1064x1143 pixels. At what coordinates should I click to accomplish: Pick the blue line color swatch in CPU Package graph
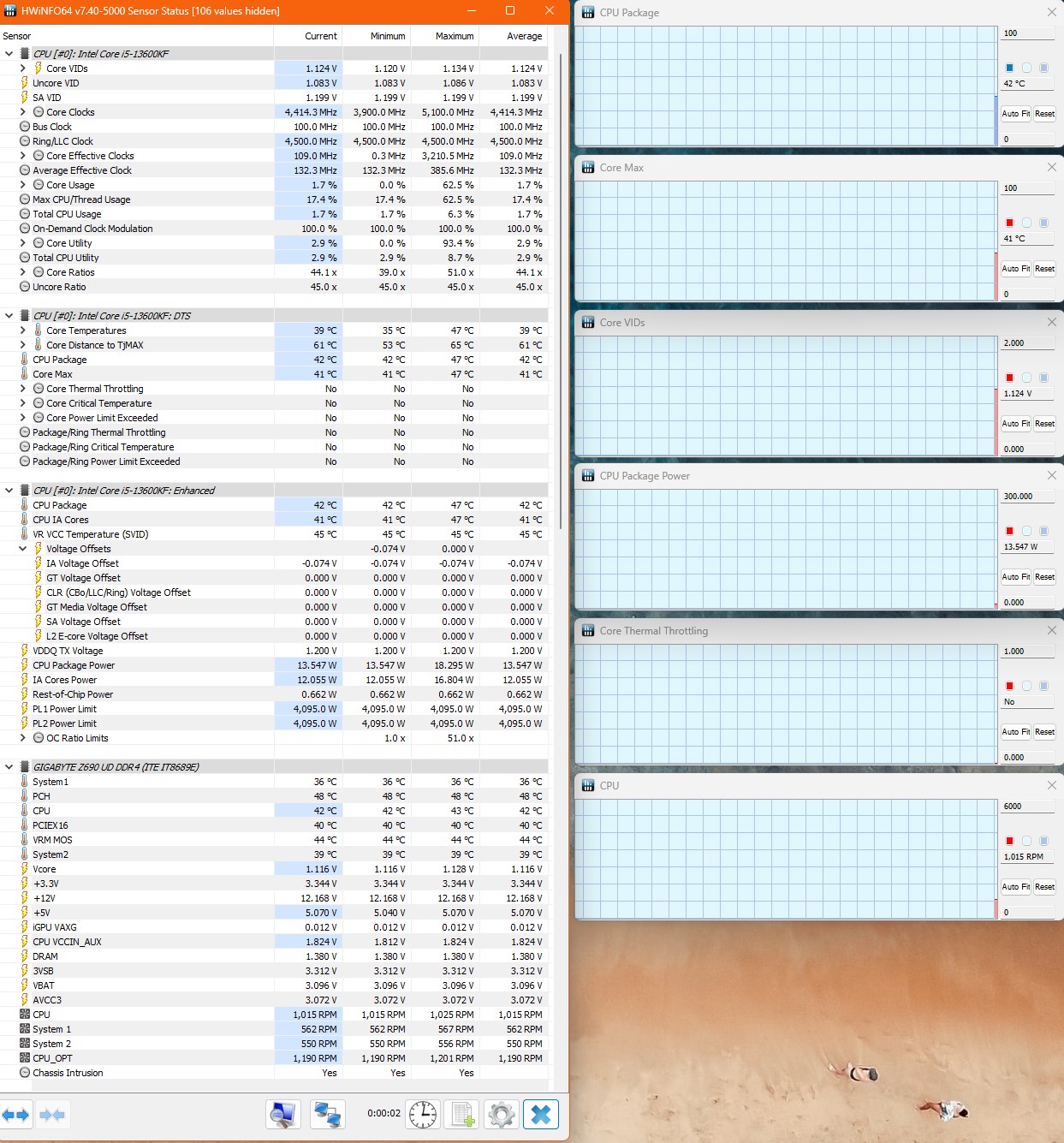[x=1009, y=68]
